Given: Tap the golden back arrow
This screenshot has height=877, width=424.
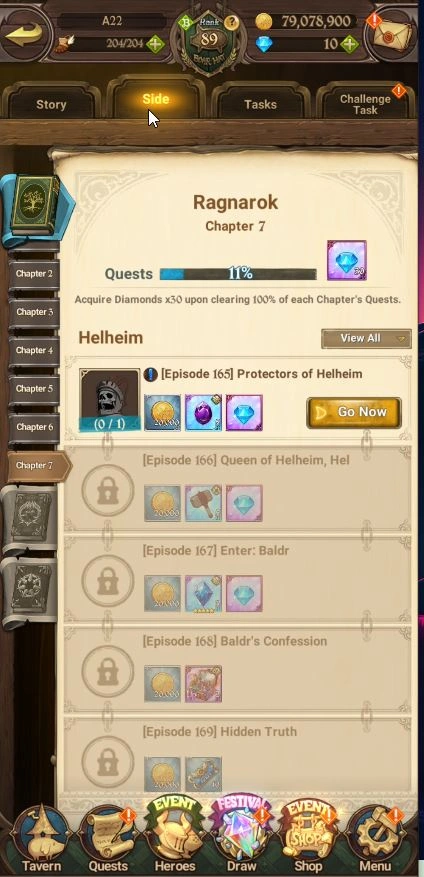Looking at the screenshot, I should pyautogui.click(x=23, y=34).
